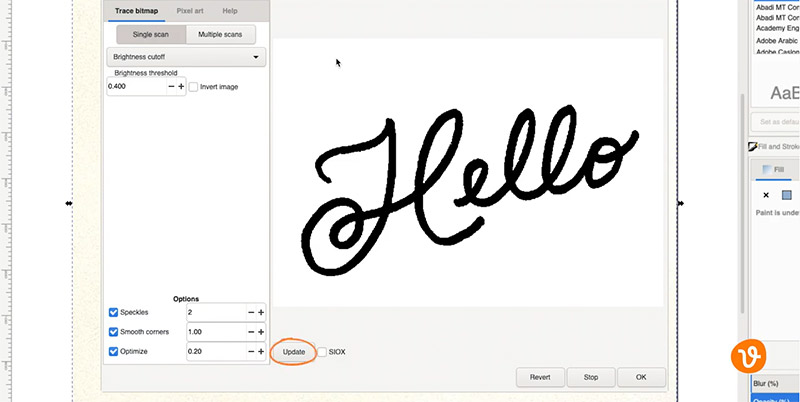
Task: Click the Brightness threshold value field
Action: (x=137, y=87)
